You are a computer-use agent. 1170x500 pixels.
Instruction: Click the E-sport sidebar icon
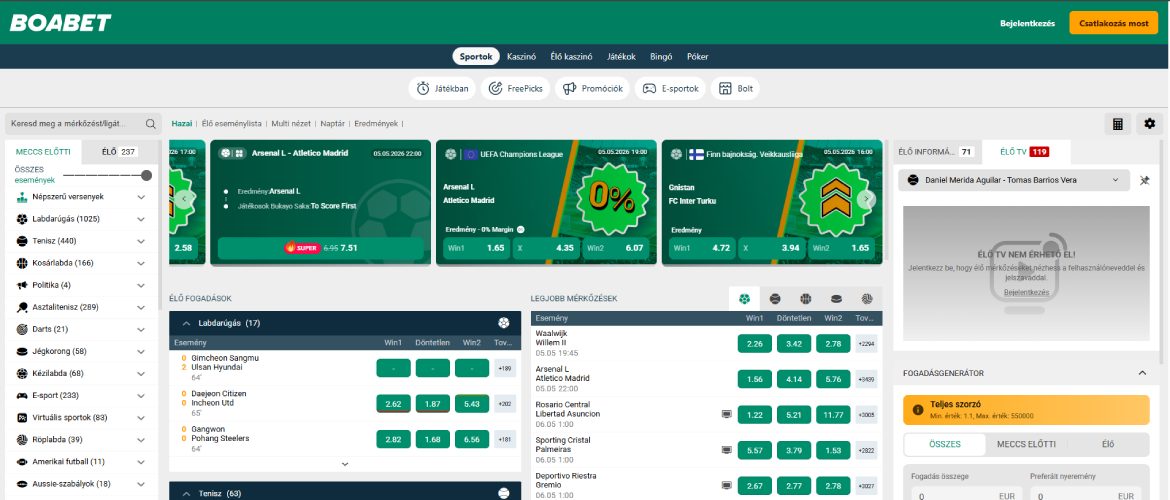[22, 396]
